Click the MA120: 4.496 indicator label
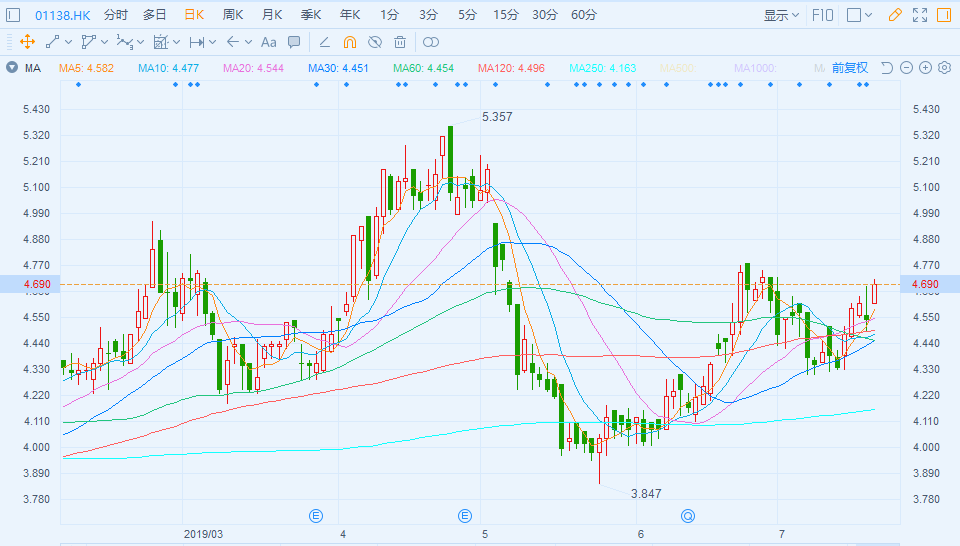 [x=511, y=68]
